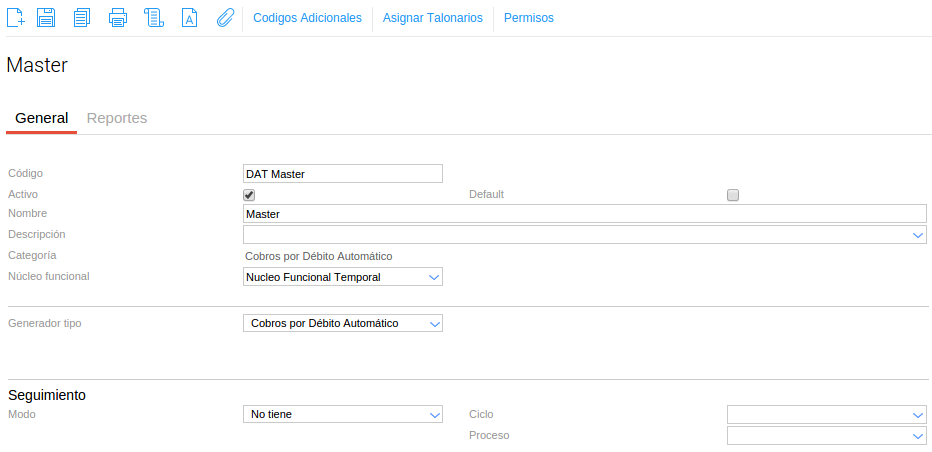Screen dimensions: 932x452
Task: Enable the Default checkbox
Action: coord(733,195)
